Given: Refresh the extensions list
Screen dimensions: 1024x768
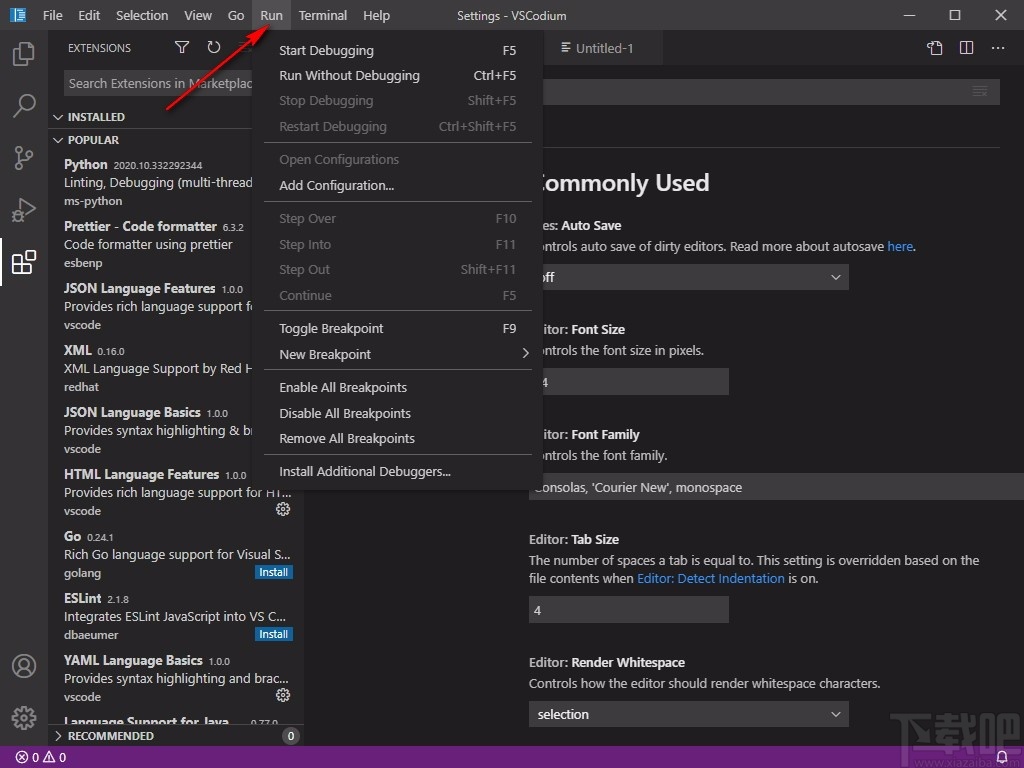Looking at the screenshot, I should point(214,48).
